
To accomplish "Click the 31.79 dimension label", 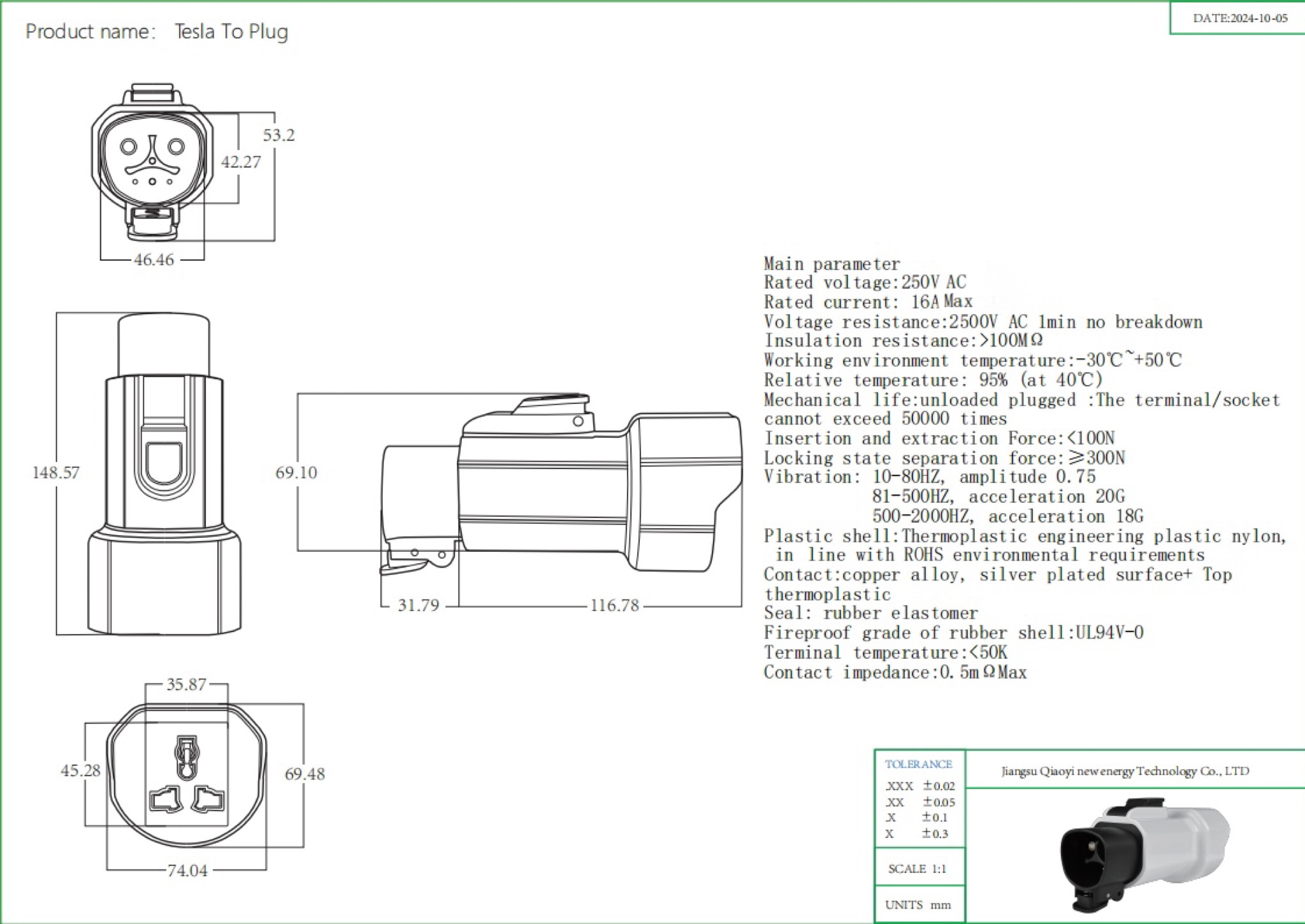I will click(x=418, y=605).
